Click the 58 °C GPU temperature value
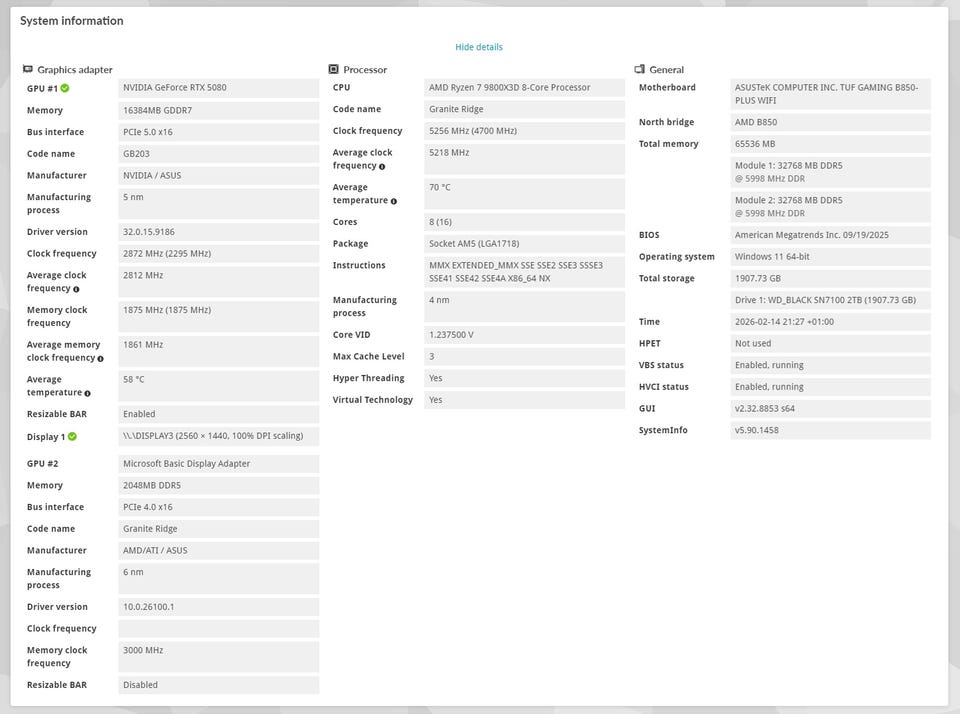The width and height of the screenshot is (960, 714). coord(219,386)
